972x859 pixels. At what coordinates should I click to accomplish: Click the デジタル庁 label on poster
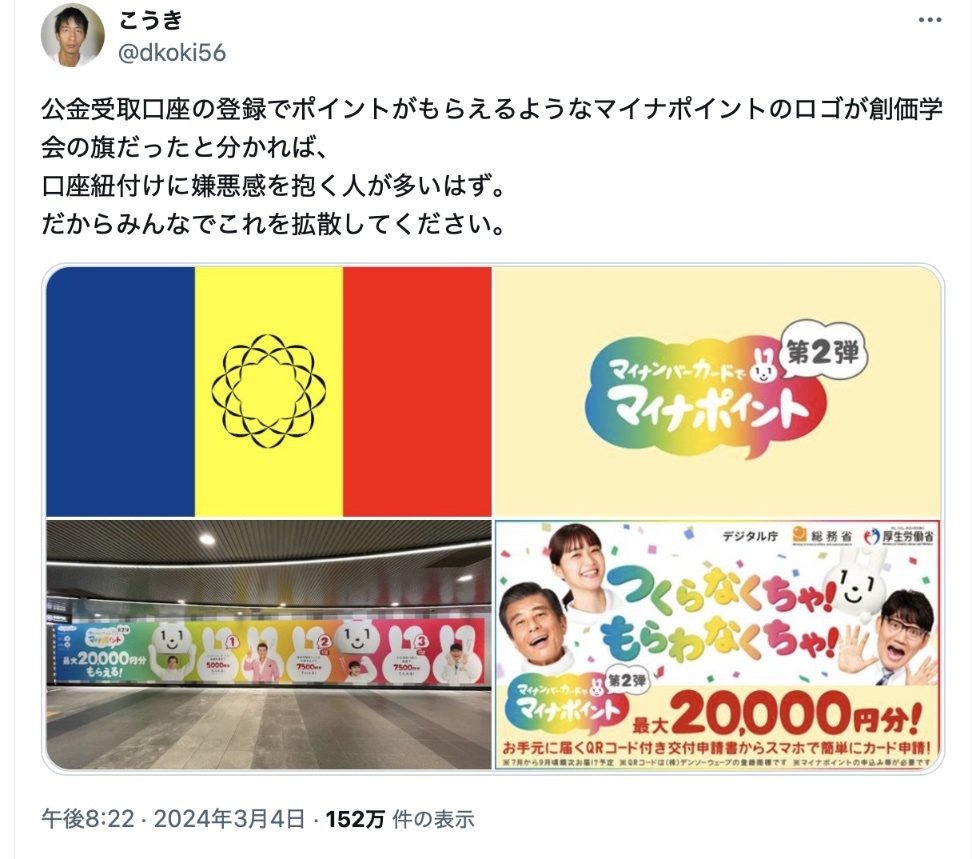(x=749, y=536)
